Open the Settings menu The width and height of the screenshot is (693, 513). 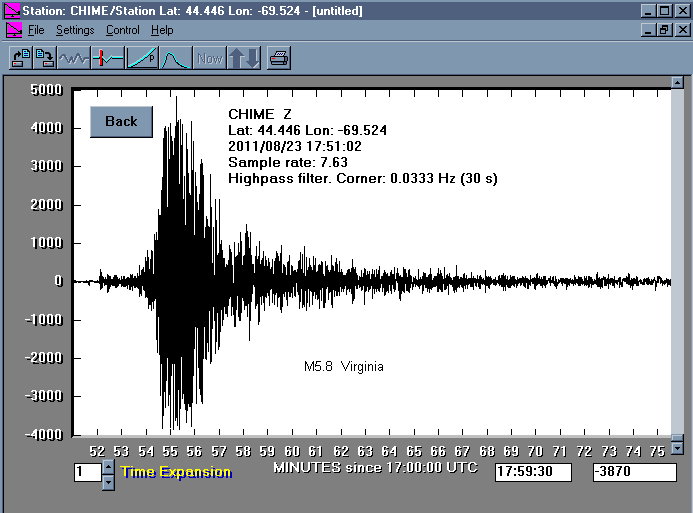tap(75, 30)
